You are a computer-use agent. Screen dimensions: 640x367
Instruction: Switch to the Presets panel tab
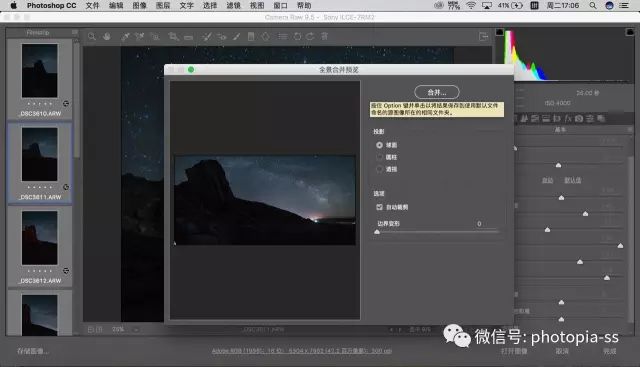click(590, 118)
